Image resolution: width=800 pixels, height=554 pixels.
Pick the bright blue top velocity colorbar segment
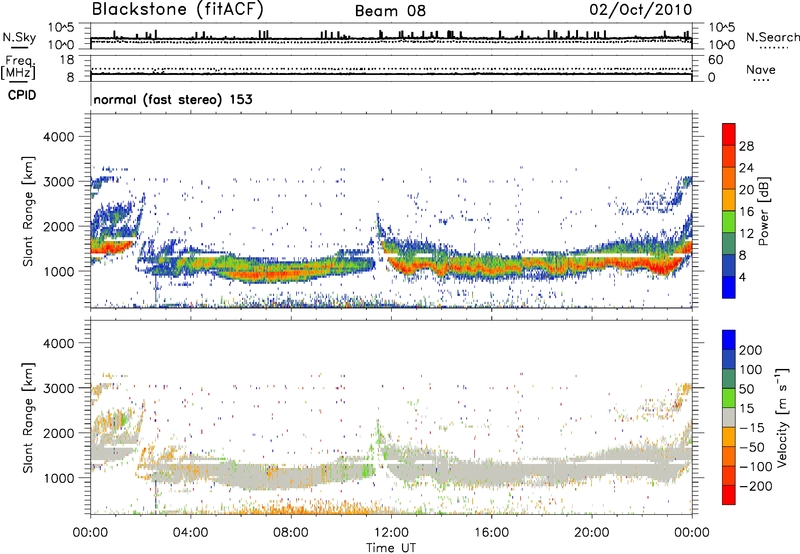point(729,340)
